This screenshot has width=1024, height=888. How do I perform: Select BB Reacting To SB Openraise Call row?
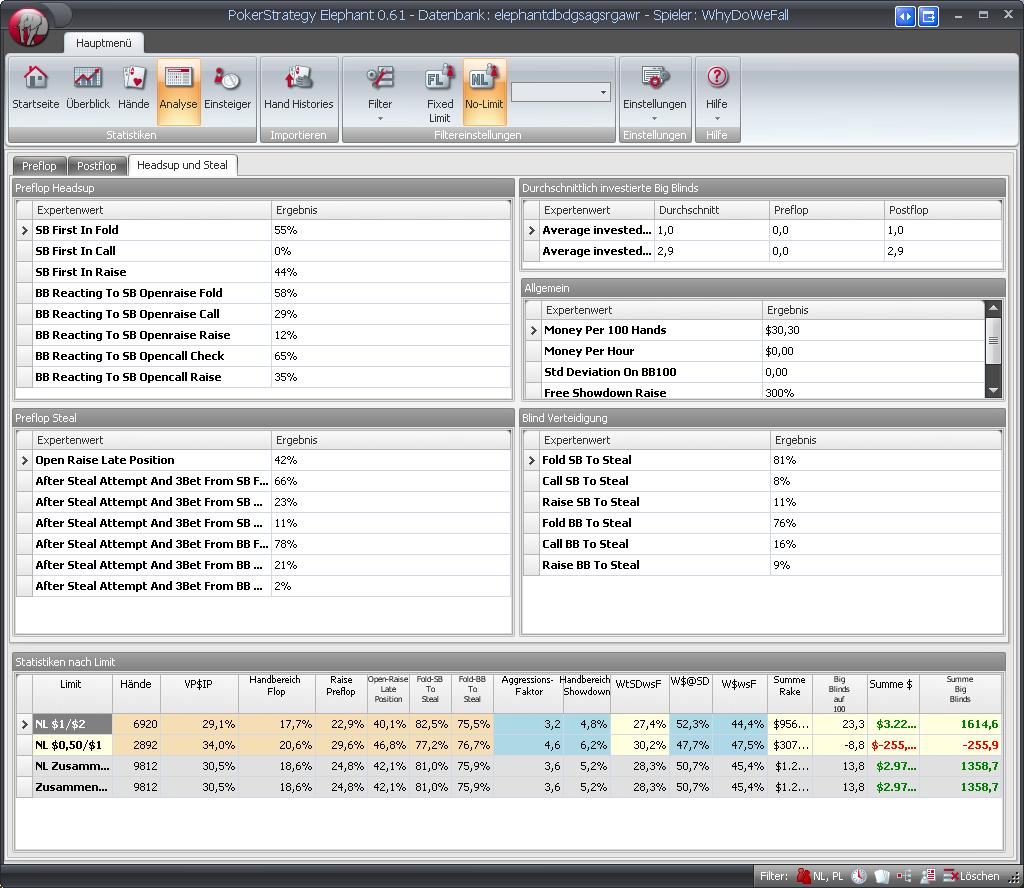tap(263, 314)
